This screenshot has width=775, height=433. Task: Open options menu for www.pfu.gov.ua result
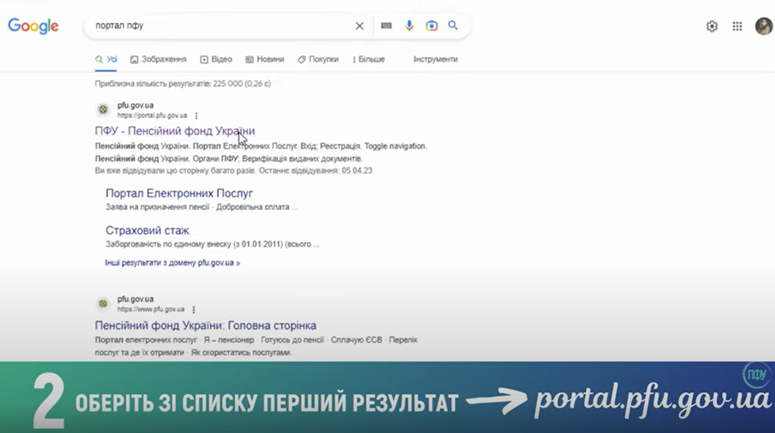[194, 310]
